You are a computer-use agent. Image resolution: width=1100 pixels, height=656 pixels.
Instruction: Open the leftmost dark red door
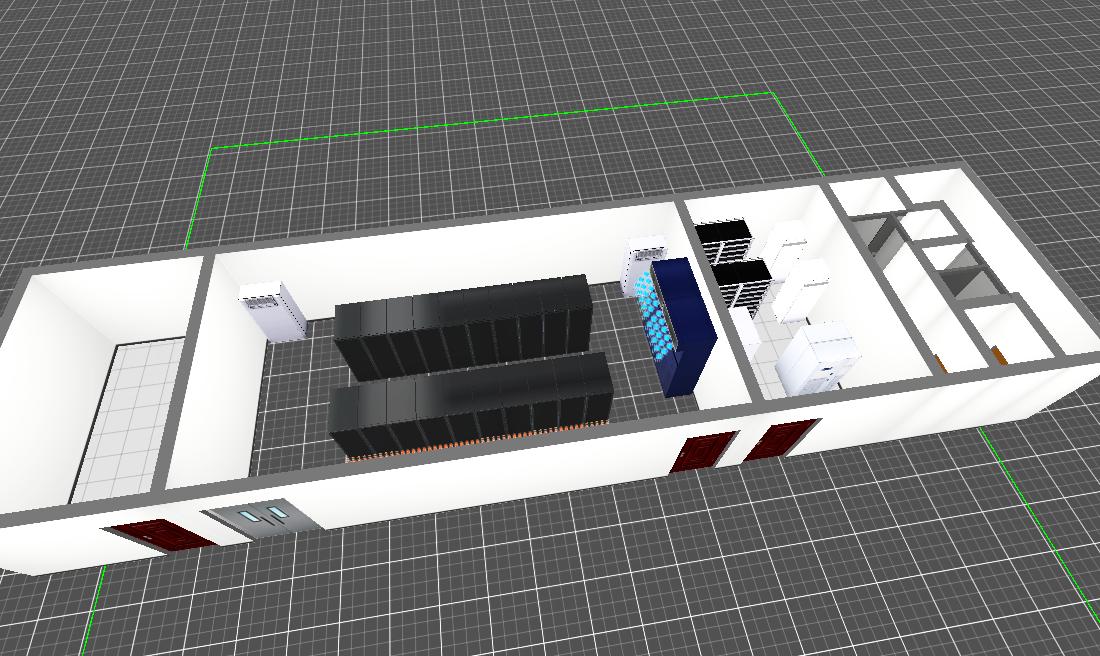[160, 536]
